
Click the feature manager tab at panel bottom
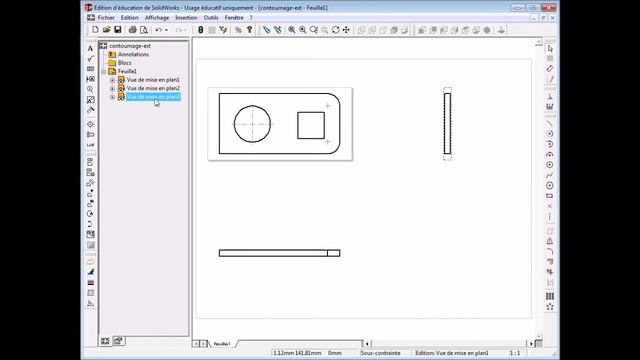[x=105, y=341]
